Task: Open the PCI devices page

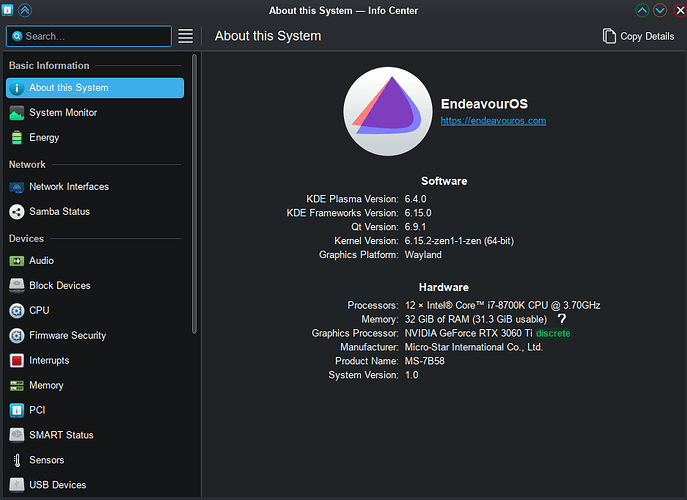Action: tap(37, 410)
